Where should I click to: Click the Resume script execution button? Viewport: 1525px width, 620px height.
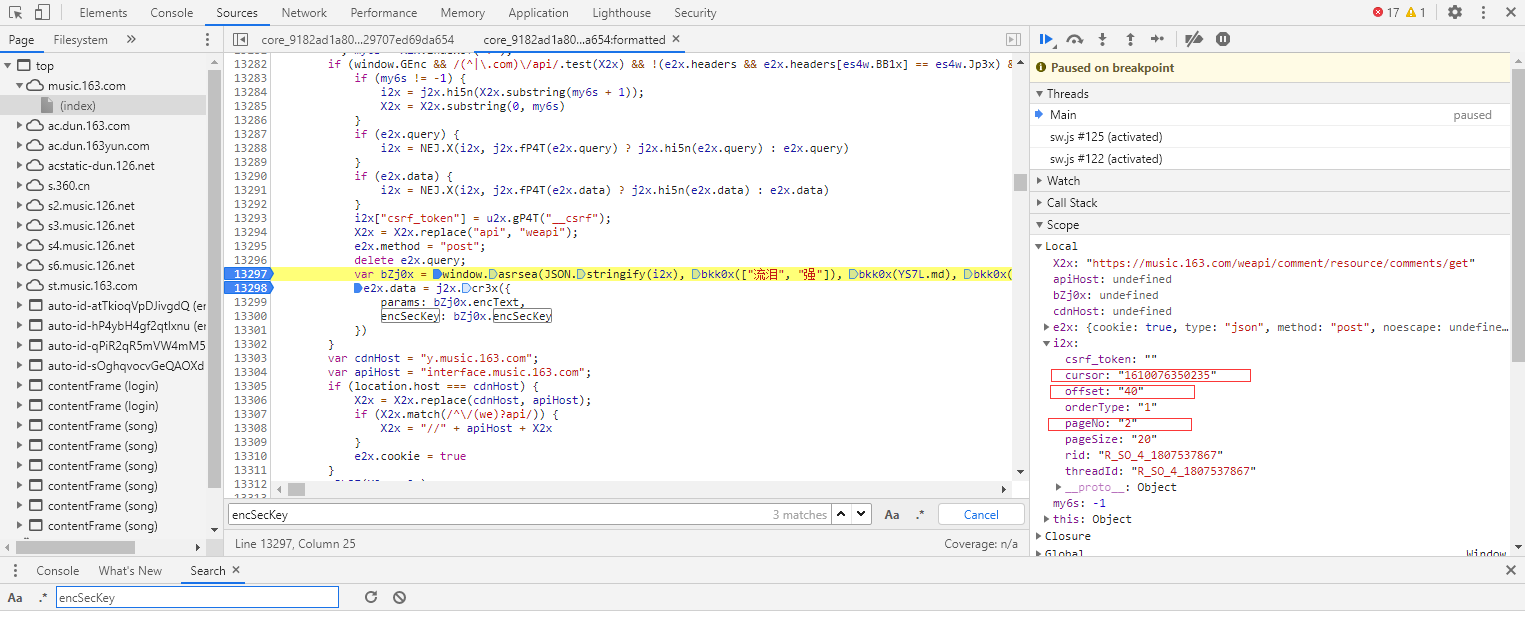click(1046, 39)
